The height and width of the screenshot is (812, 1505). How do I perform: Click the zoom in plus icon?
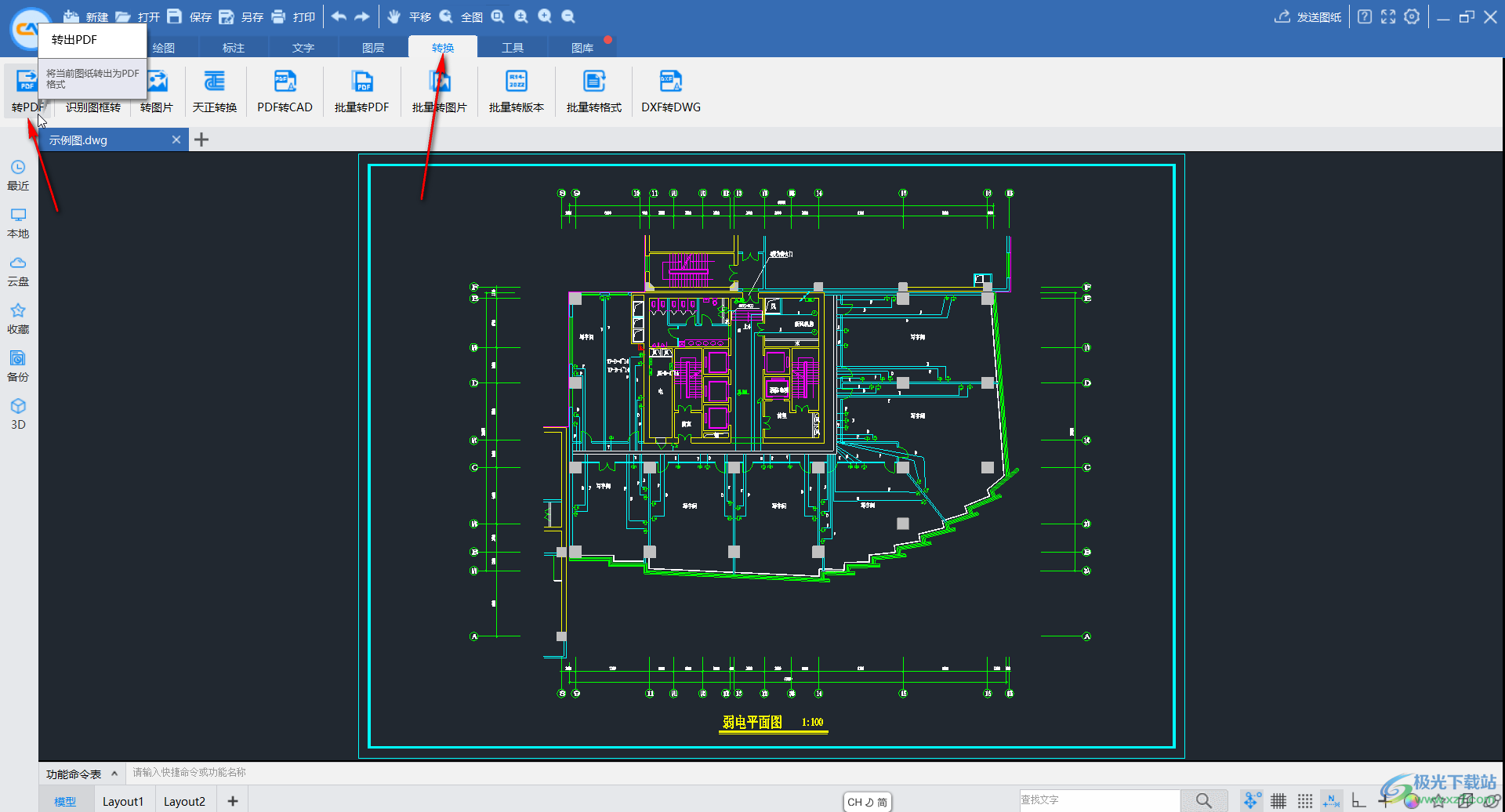pyautogui.click(x=545, y=16)
